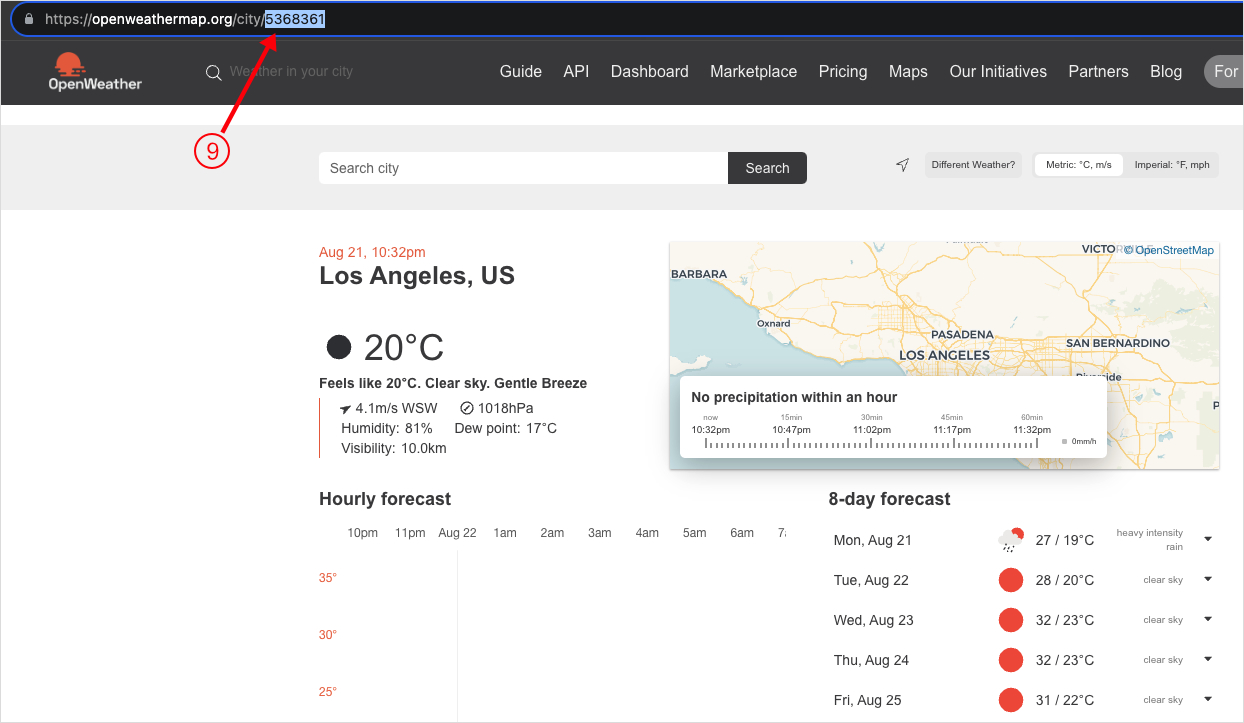Screen dimensions: 1244x723
Task: Click the clear sky icon for Wed, Aug 23
Action: click(1011, 620)
